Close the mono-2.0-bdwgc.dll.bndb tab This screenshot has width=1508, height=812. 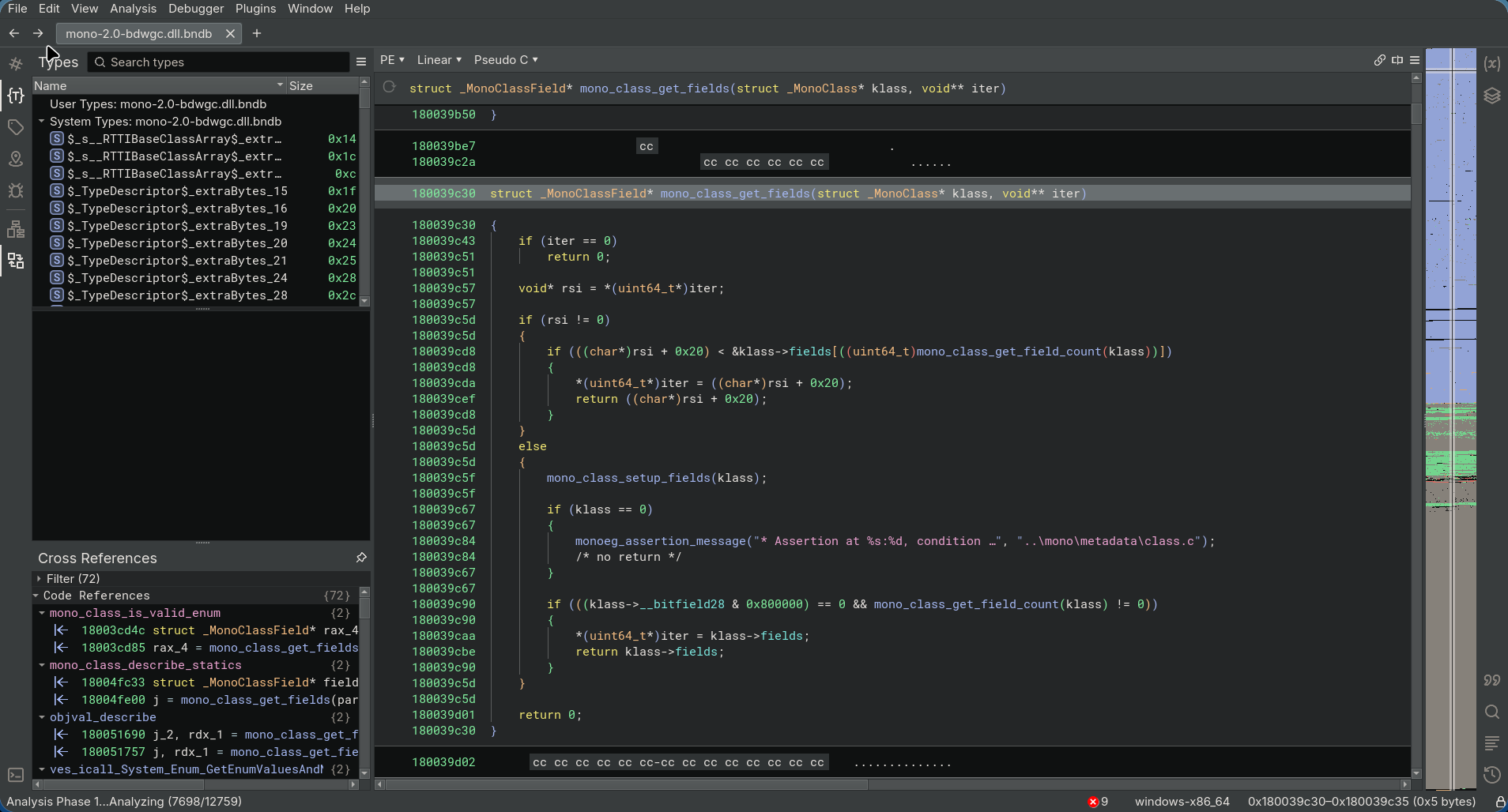pyautogui.click(x=230, y=33)
